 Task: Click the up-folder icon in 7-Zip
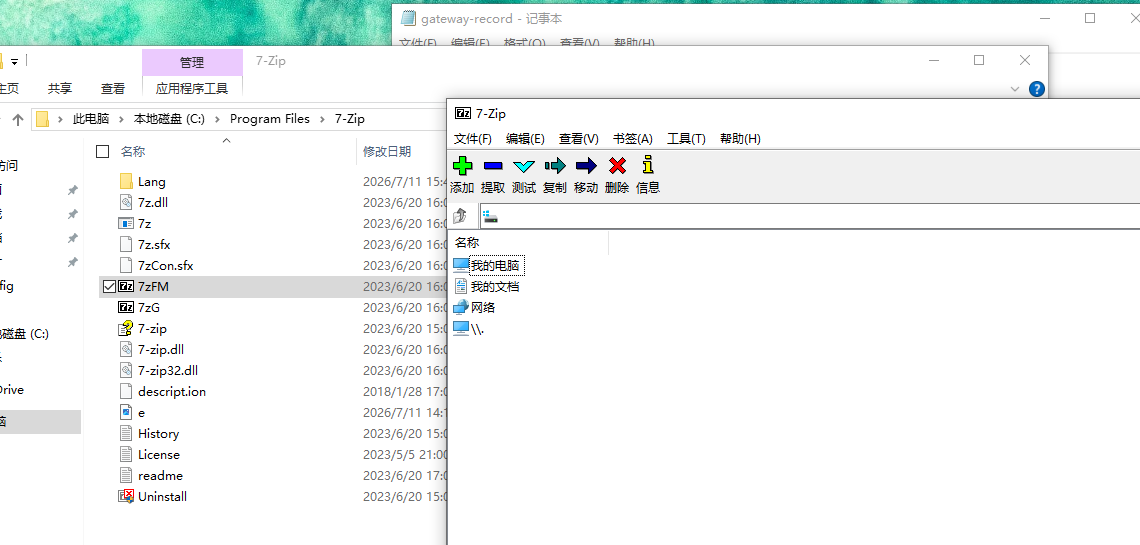[460, 216]
